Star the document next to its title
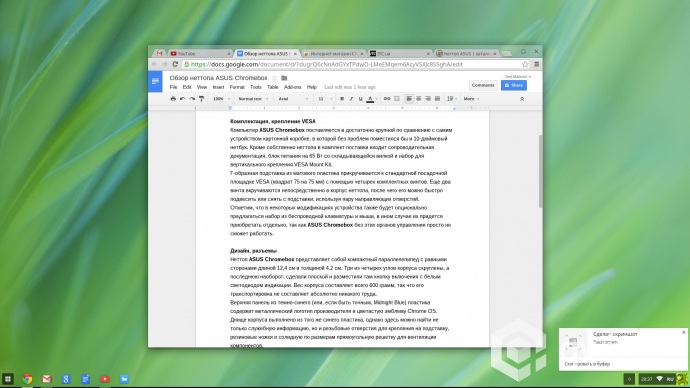This screenshot has height=388, width=690. point(274,78)
